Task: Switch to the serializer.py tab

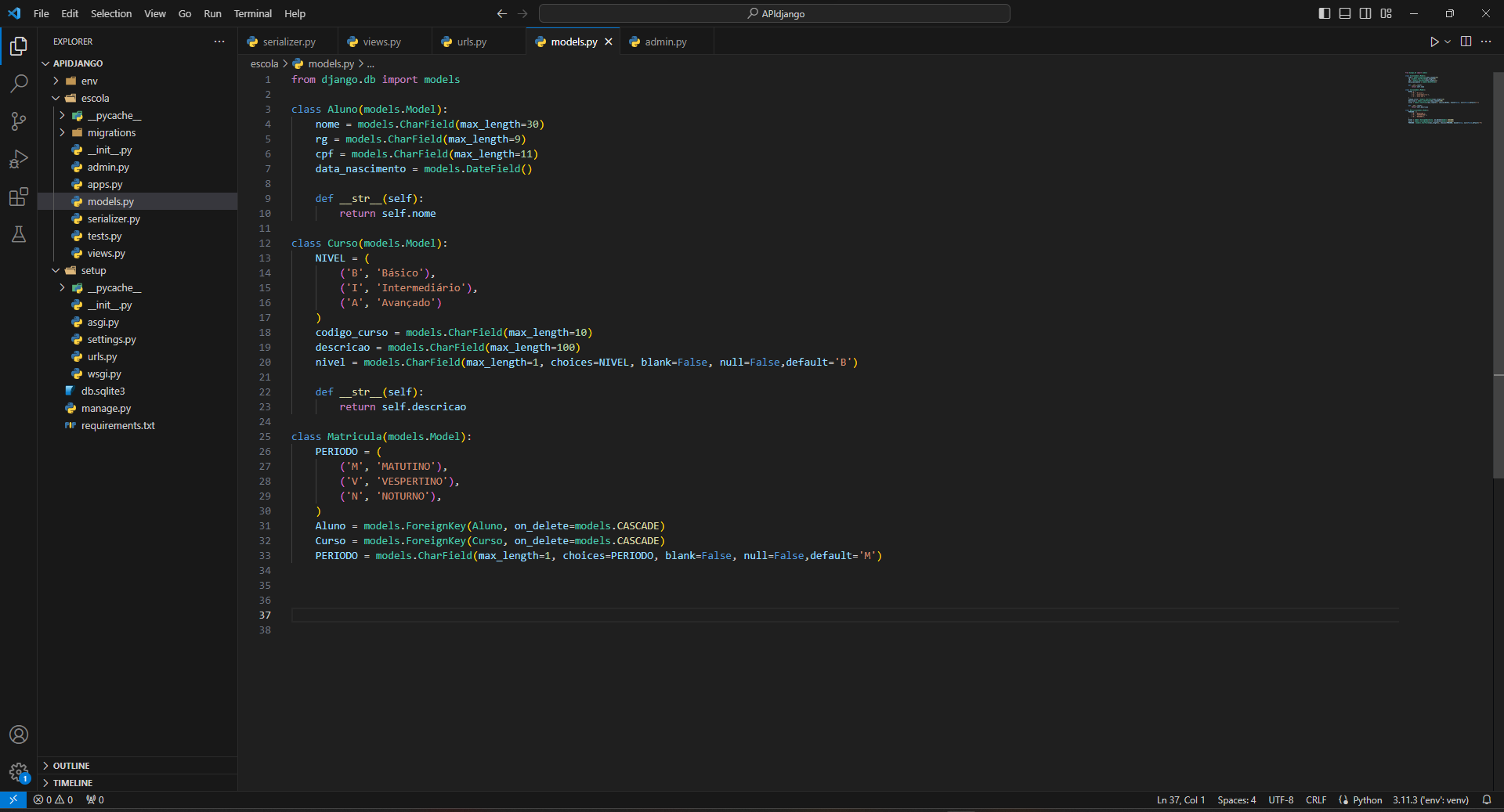Action: tap(288, 42)
